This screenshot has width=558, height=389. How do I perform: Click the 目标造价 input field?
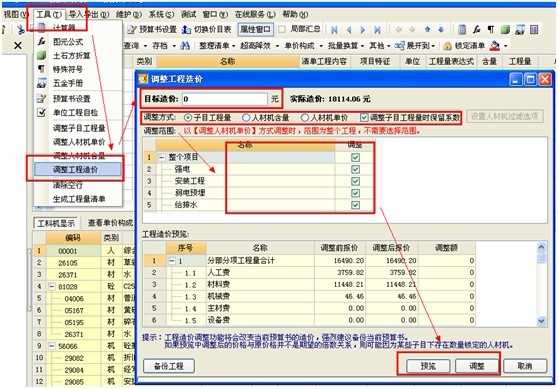click(x=225, y=99)
